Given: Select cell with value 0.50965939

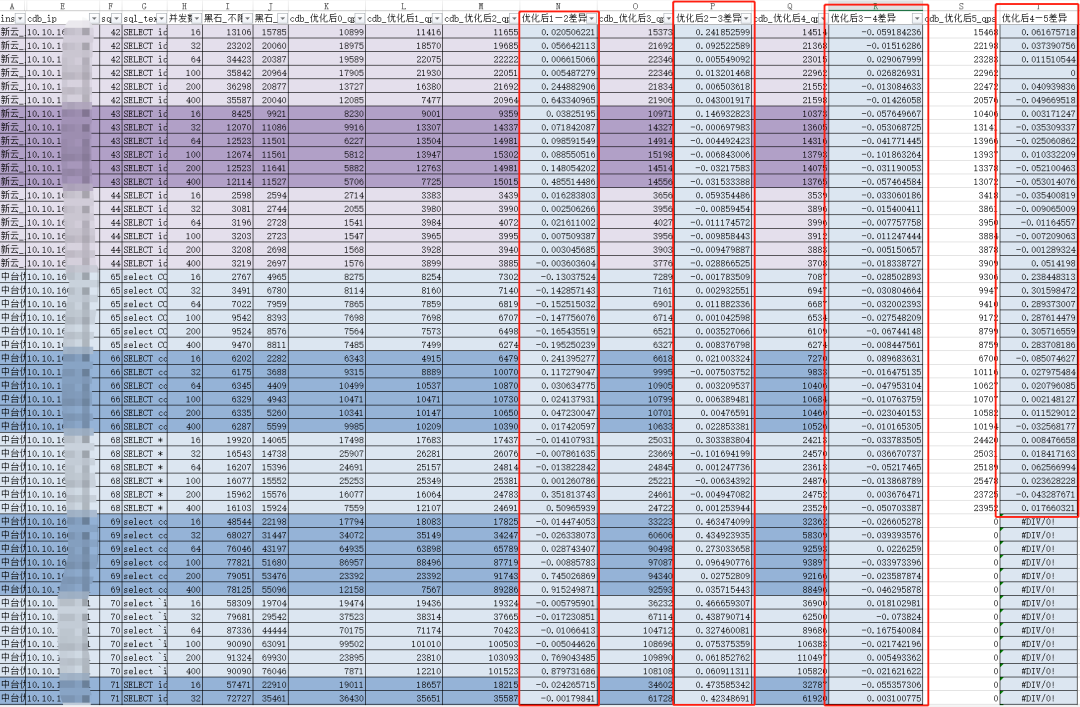Looking at the screenshot, I should tap(559, 508).
